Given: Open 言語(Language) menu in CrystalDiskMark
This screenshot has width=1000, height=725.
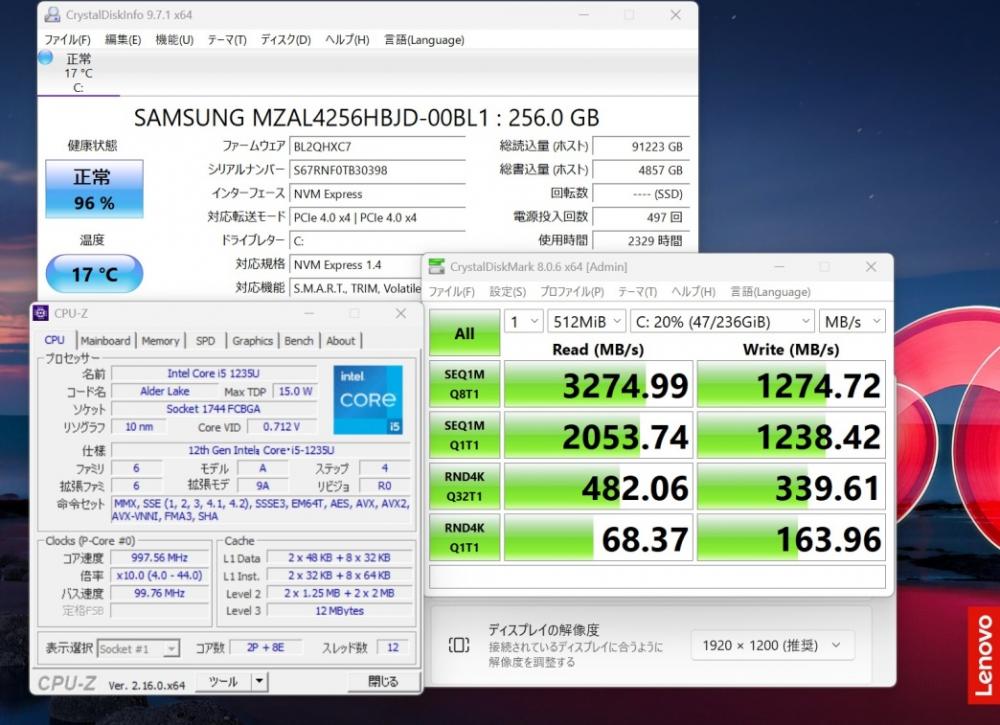Looking at the screenshot, I should 770,291.
